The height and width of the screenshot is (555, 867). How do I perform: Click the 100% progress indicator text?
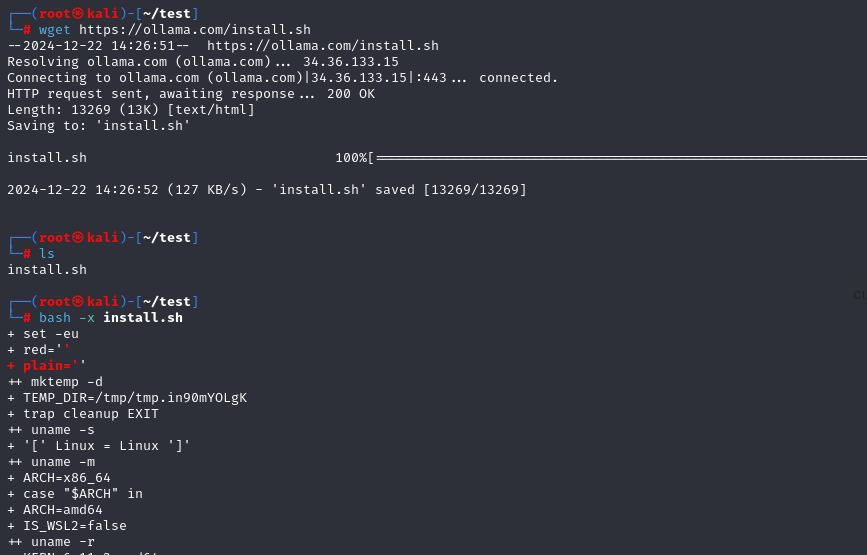coord(351,158)
